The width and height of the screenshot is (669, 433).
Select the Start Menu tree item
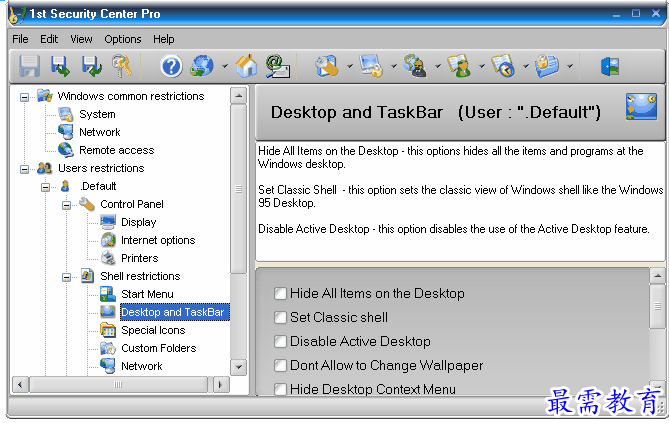147,294
